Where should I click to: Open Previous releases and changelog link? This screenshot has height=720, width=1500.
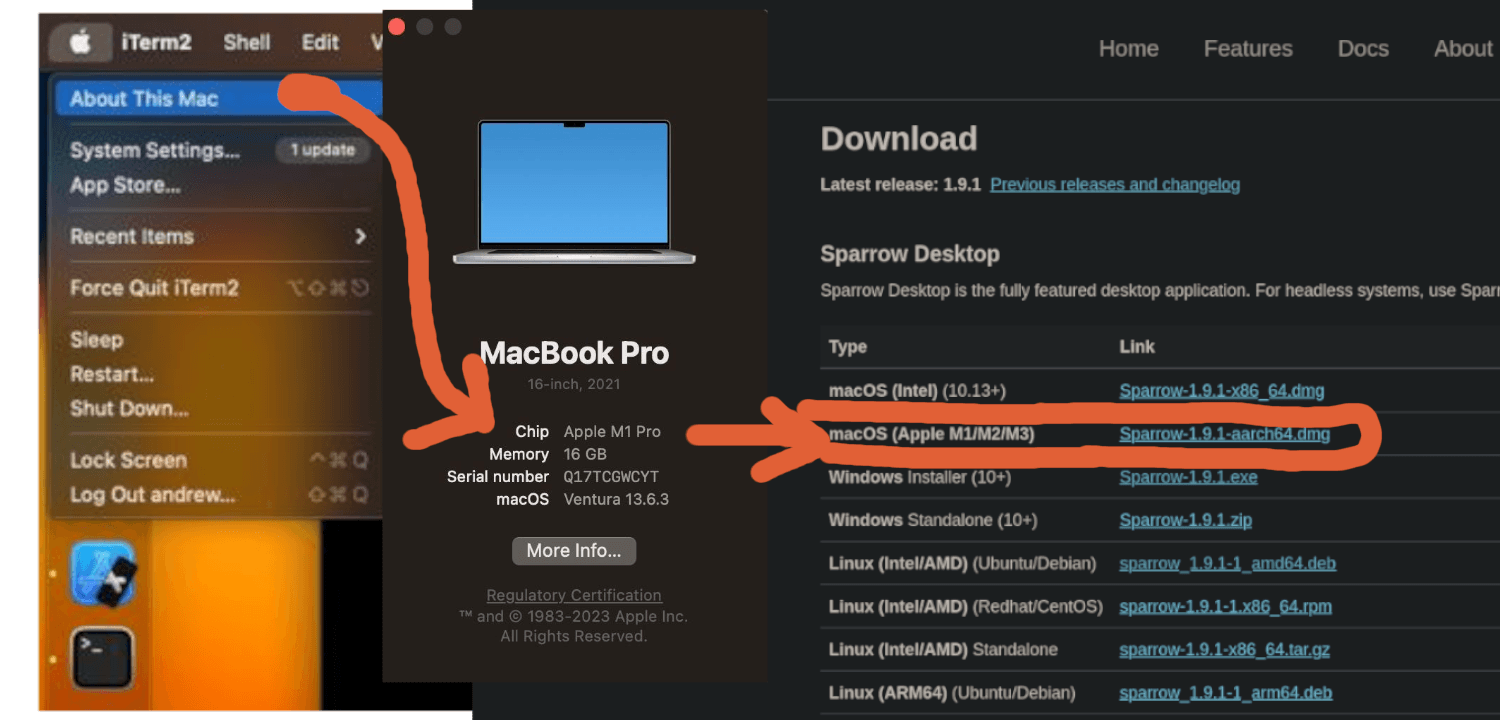pyautogui.click(x=1115, y=185)
